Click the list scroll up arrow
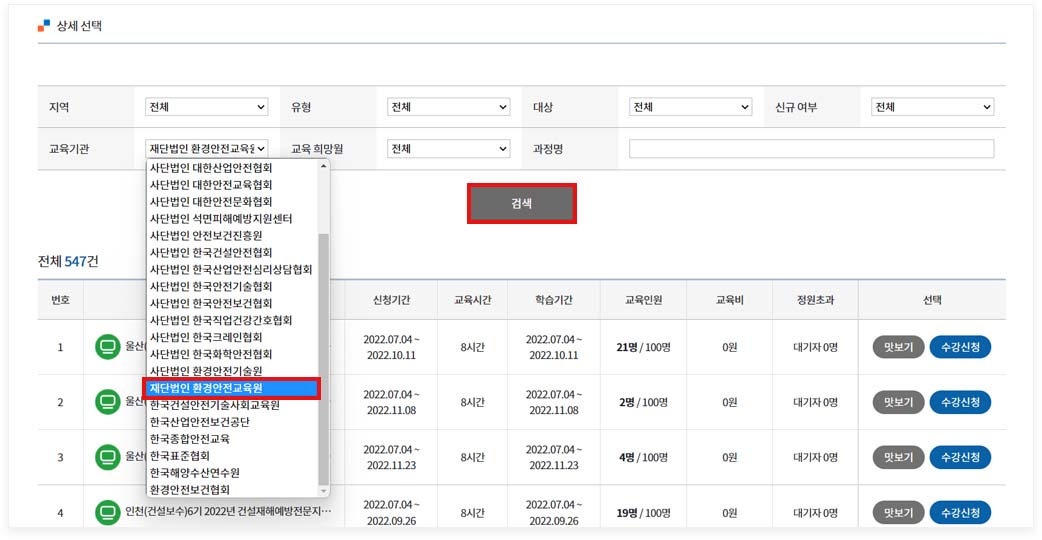Image resolution: width=1042 pixels, height=540 pixels. (x=324, y=166)
